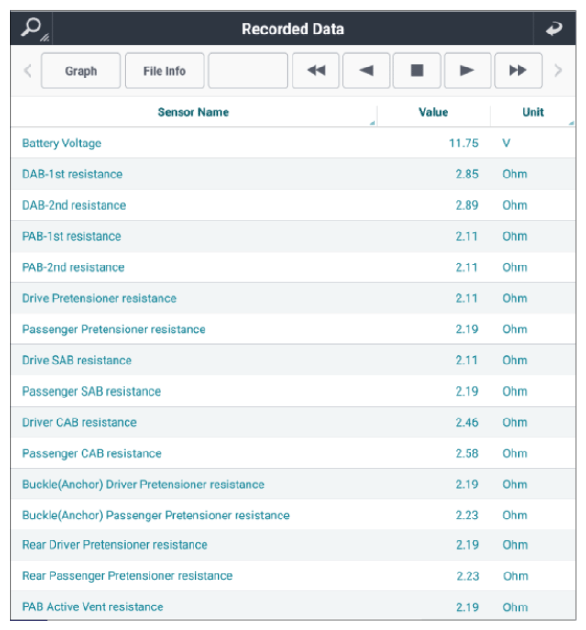
Task: Select Rear Driver Pretensioner resistance row
Action: [293, 545]
